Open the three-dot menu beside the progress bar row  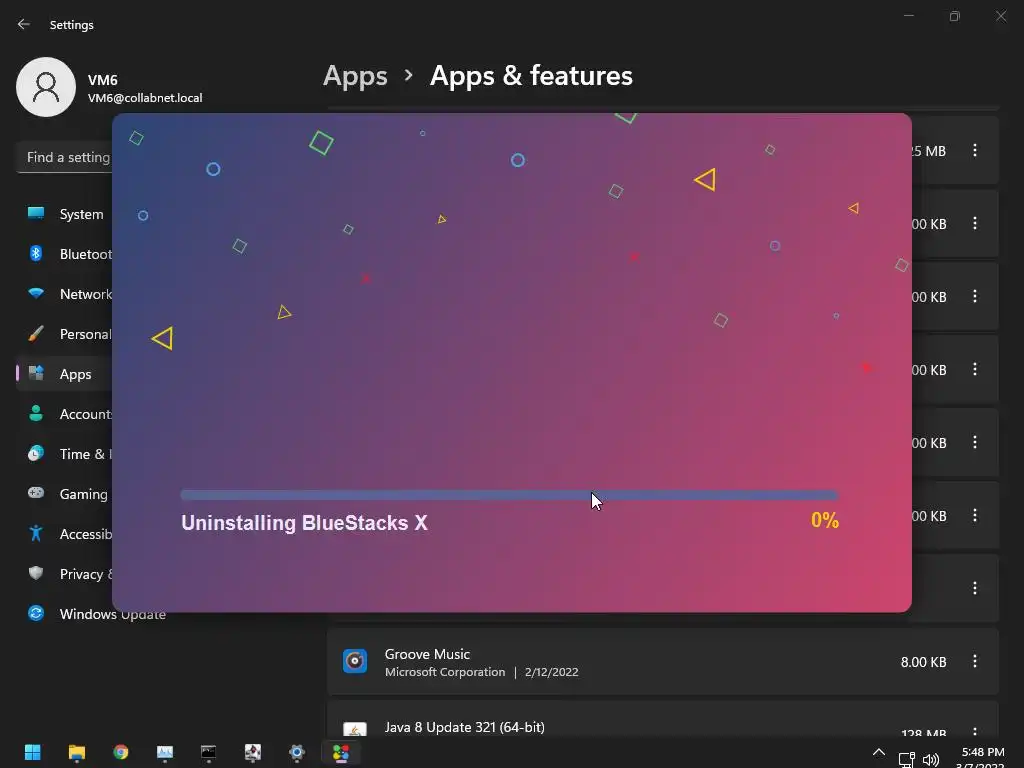click(975, 515)
